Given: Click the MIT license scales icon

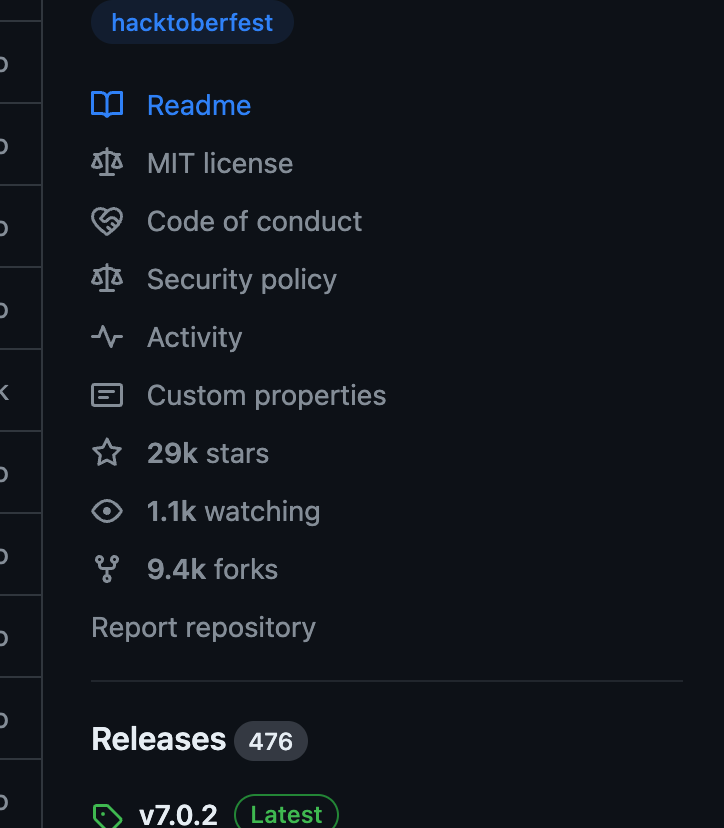Looking at the screenshot, I should [x=107, y=162].
